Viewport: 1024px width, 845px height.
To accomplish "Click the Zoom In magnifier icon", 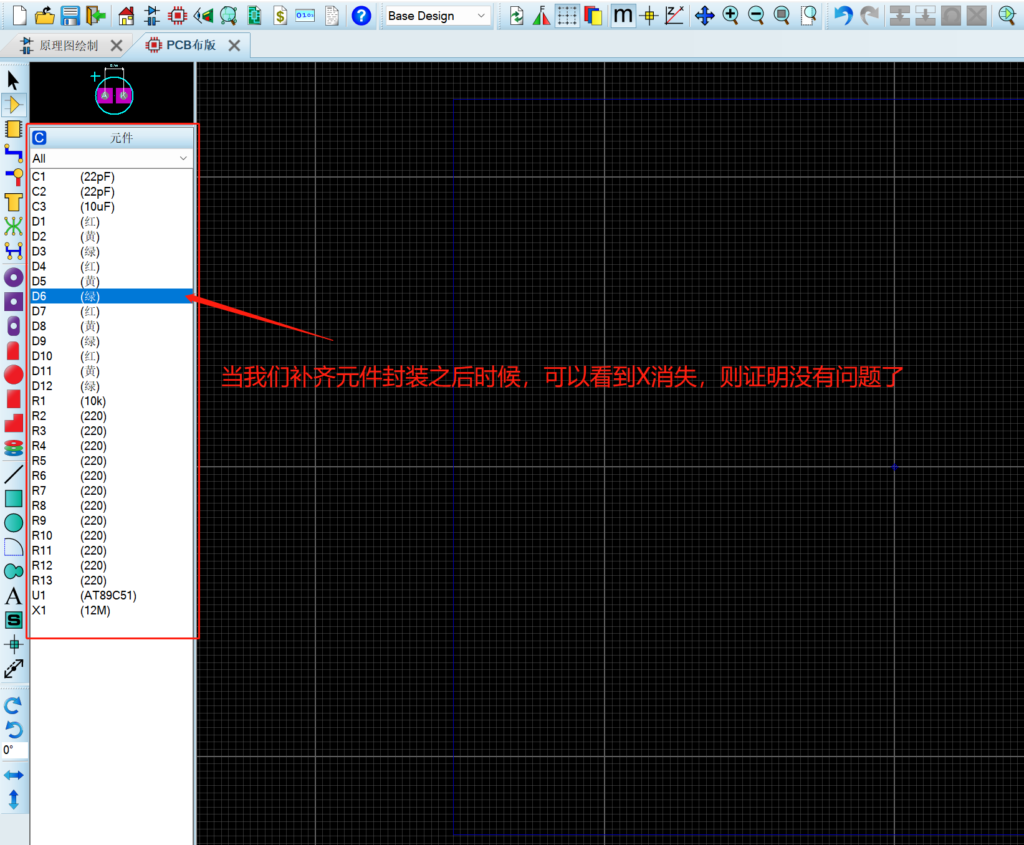I will click(x=731, y=15).
